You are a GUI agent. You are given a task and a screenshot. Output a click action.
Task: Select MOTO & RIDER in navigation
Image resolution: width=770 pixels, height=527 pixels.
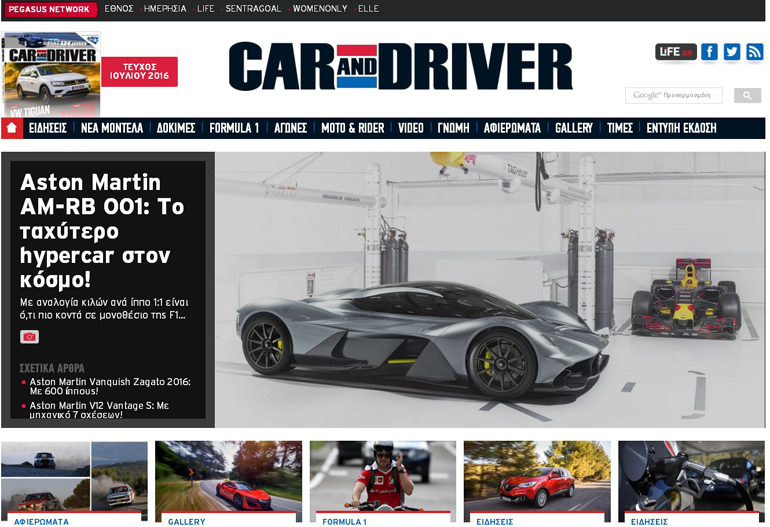point(352,128)
